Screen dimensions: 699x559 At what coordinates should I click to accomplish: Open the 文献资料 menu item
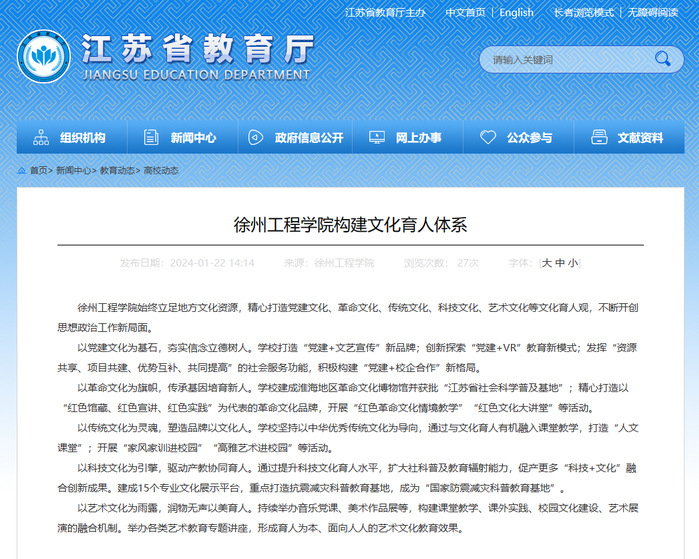(x=640, y=137)
